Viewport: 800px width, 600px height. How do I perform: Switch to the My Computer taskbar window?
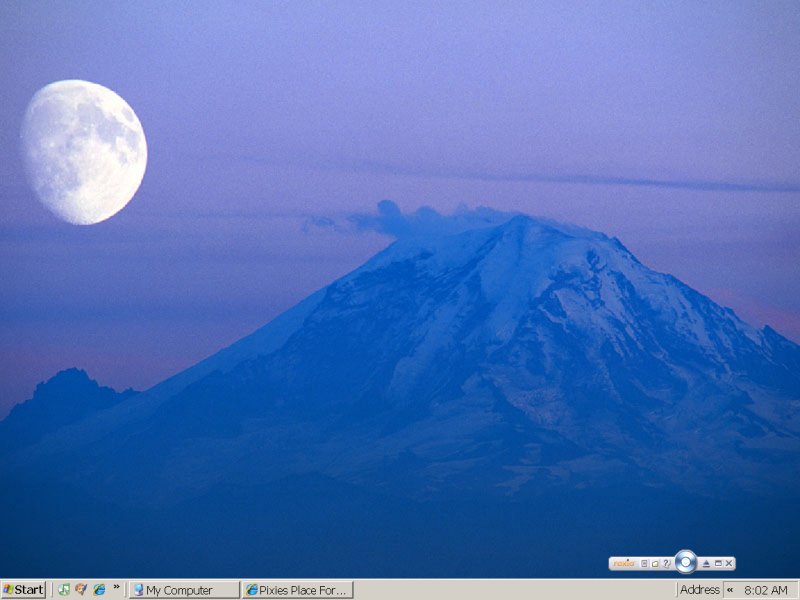click(x=184, y=590)
